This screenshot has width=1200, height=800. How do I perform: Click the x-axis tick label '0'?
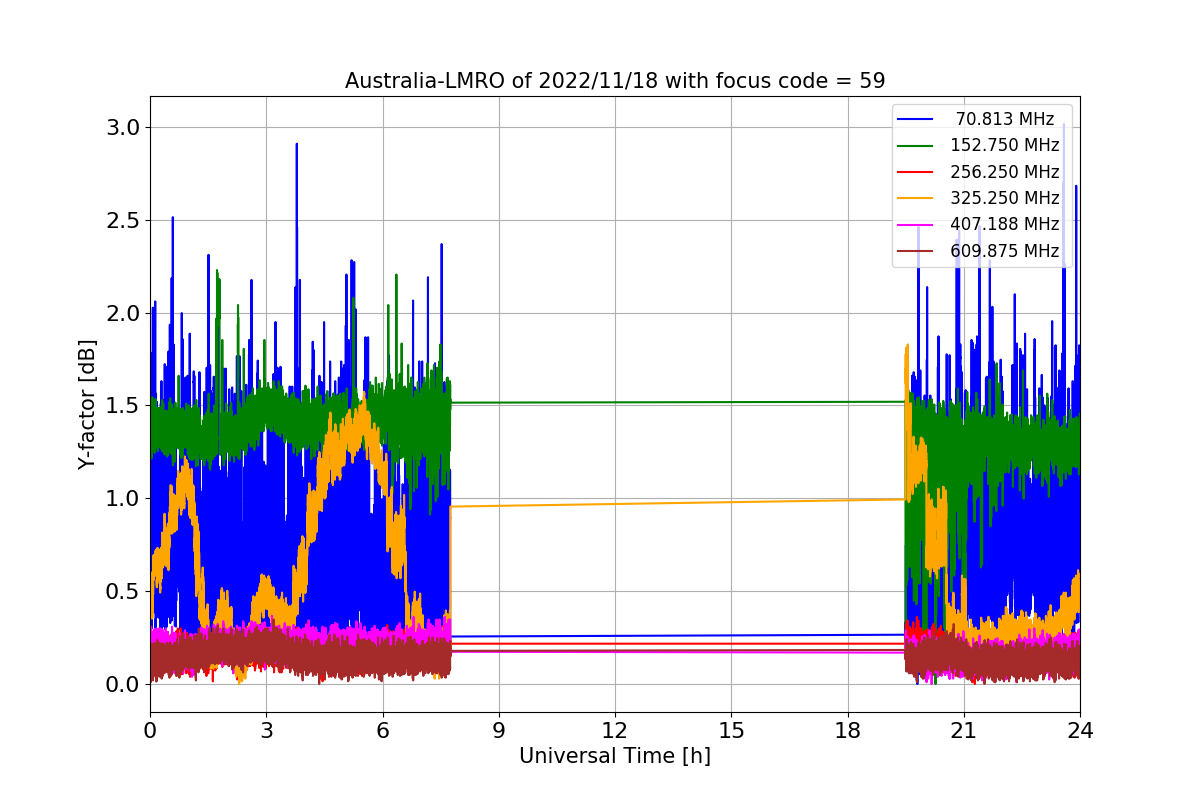150,731
